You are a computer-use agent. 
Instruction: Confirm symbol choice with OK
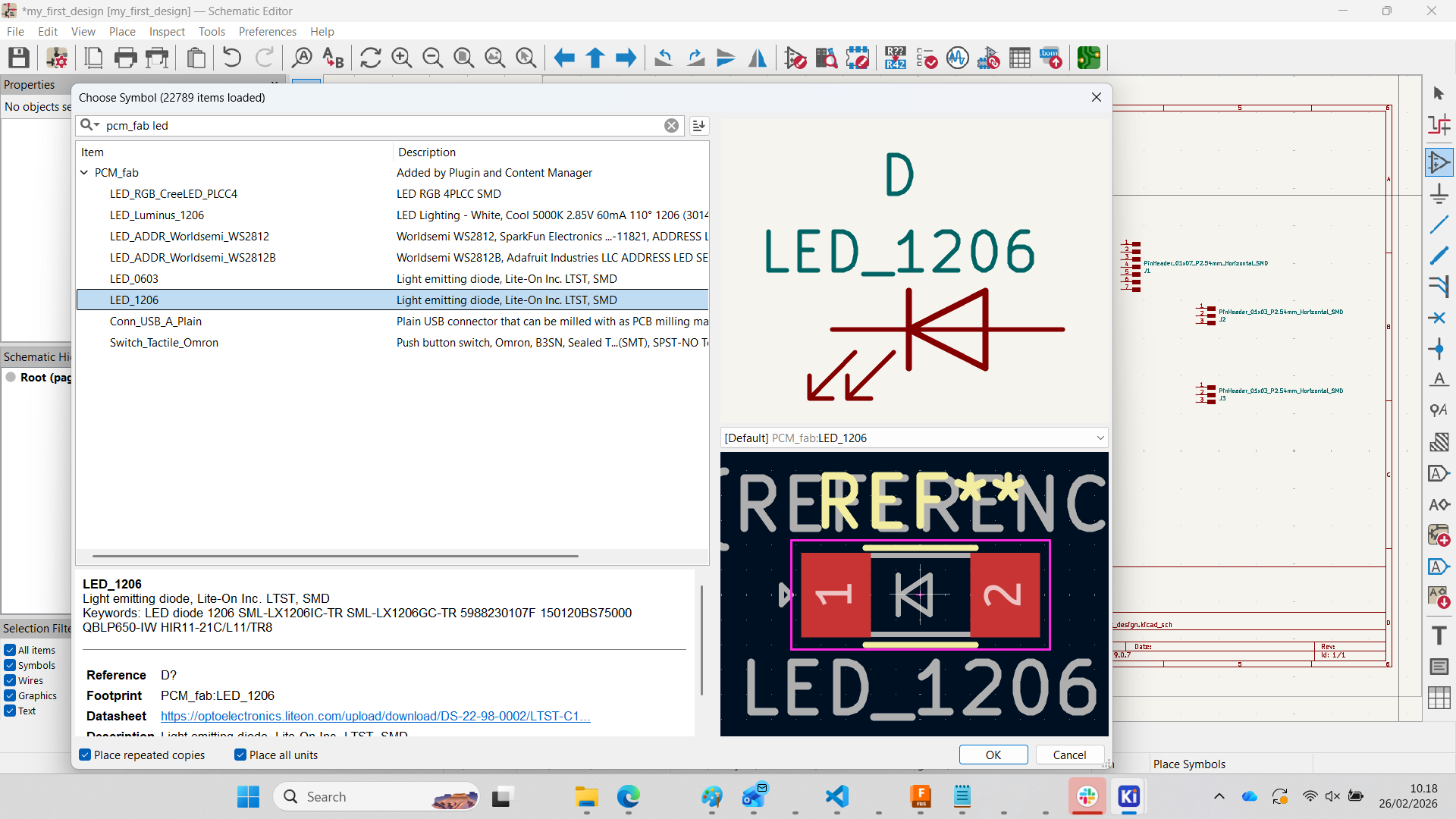click(993, 755)
